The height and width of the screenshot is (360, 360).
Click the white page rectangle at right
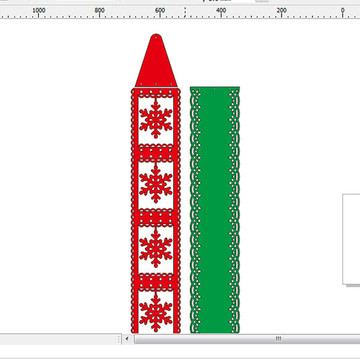[x=351, y=239]
